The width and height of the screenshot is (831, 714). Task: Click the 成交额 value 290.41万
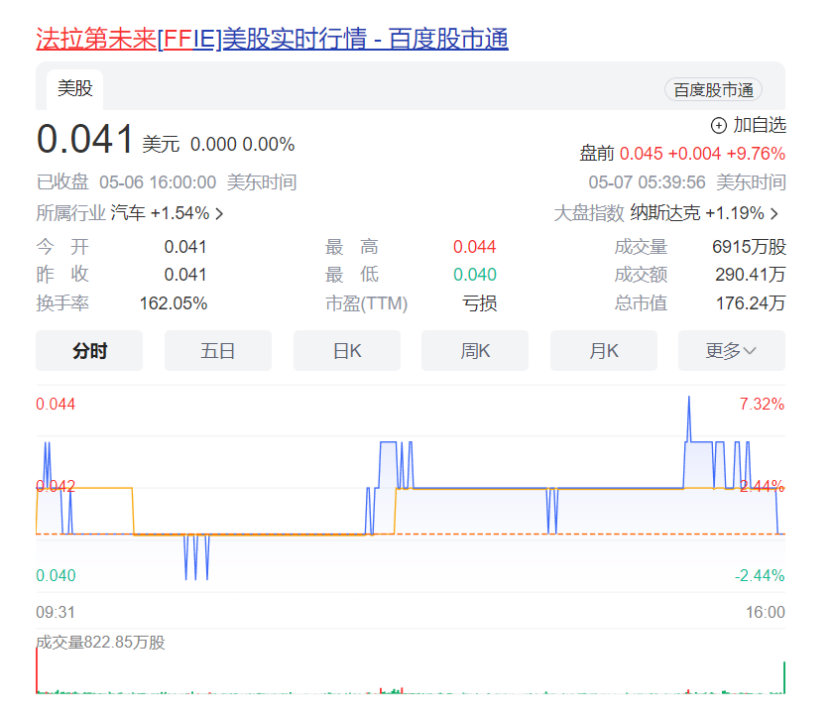click(x=750, y=275)
